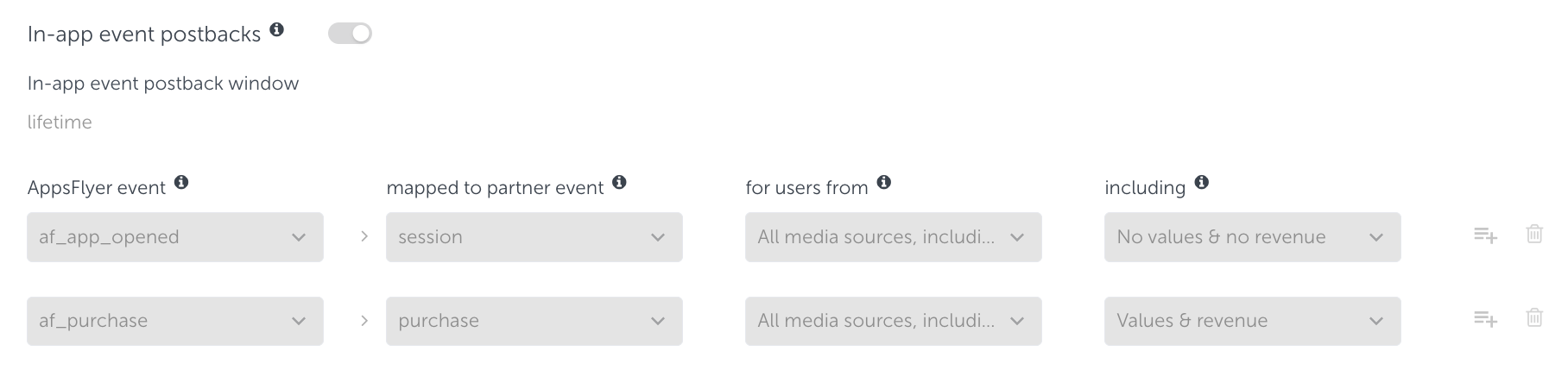Image resolution: width=1568 pixels, height=370 pixels.
Task: Open the af_app_opened event dropdown
Action: 175,237
